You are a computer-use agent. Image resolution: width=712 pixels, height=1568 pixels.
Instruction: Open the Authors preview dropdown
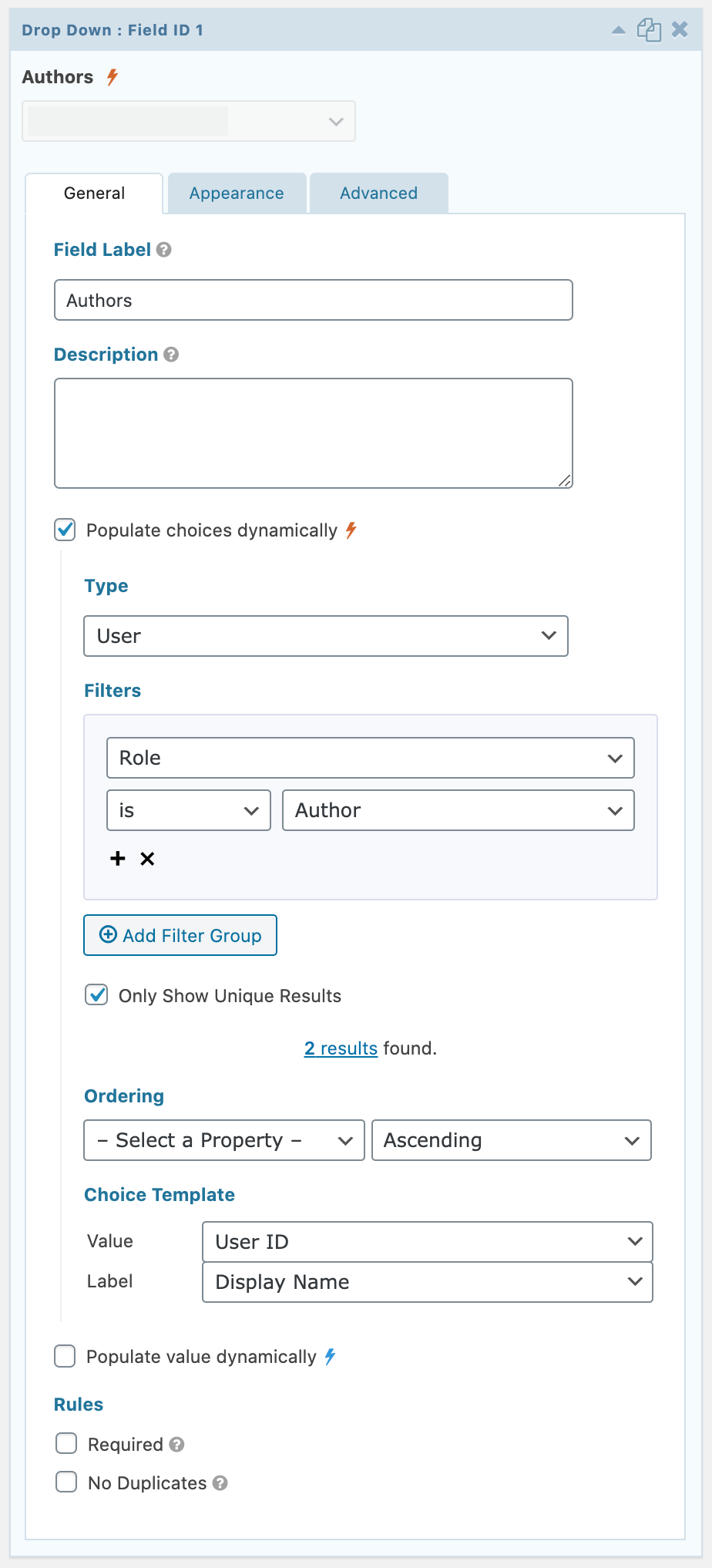point(189,121)
